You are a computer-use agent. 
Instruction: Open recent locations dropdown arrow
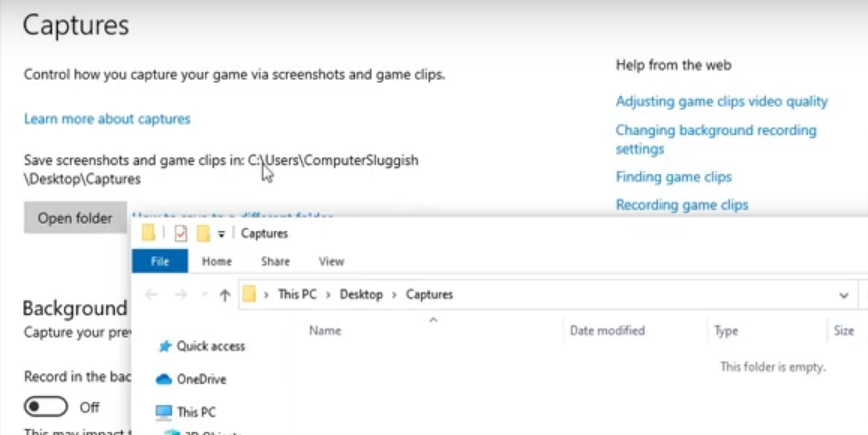point(204,294)
